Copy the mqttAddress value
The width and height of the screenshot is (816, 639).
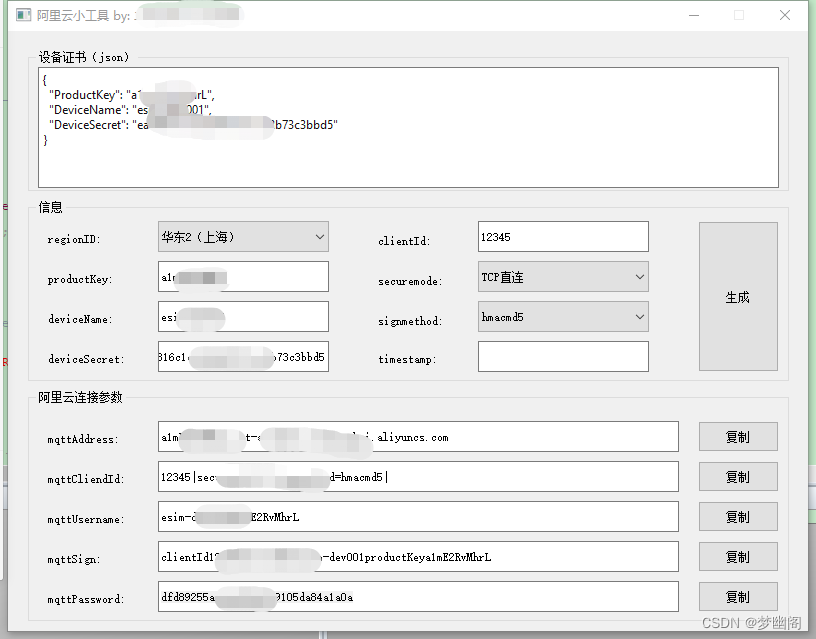738,437
